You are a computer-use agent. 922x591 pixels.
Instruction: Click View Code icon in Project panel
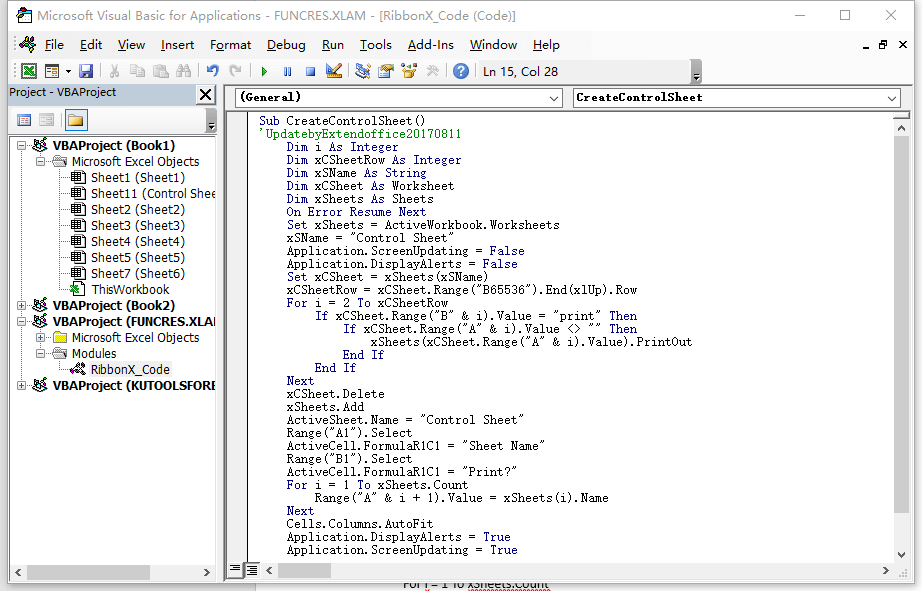[x=25, y=120]
